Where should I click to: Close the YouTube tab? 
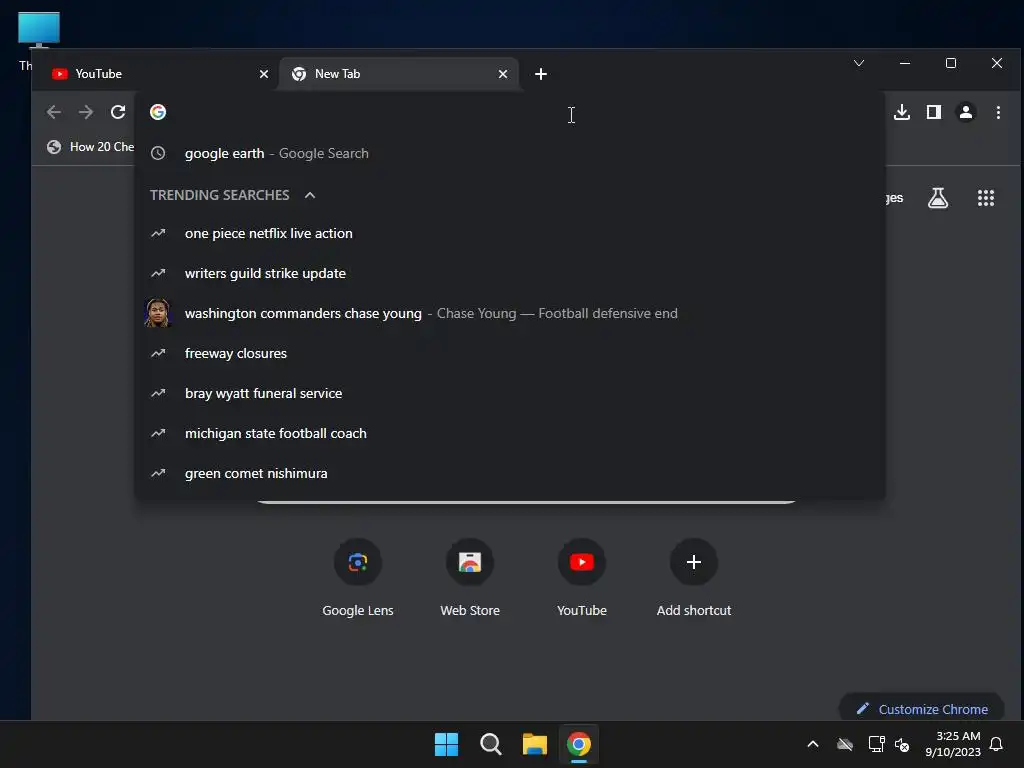264,74
